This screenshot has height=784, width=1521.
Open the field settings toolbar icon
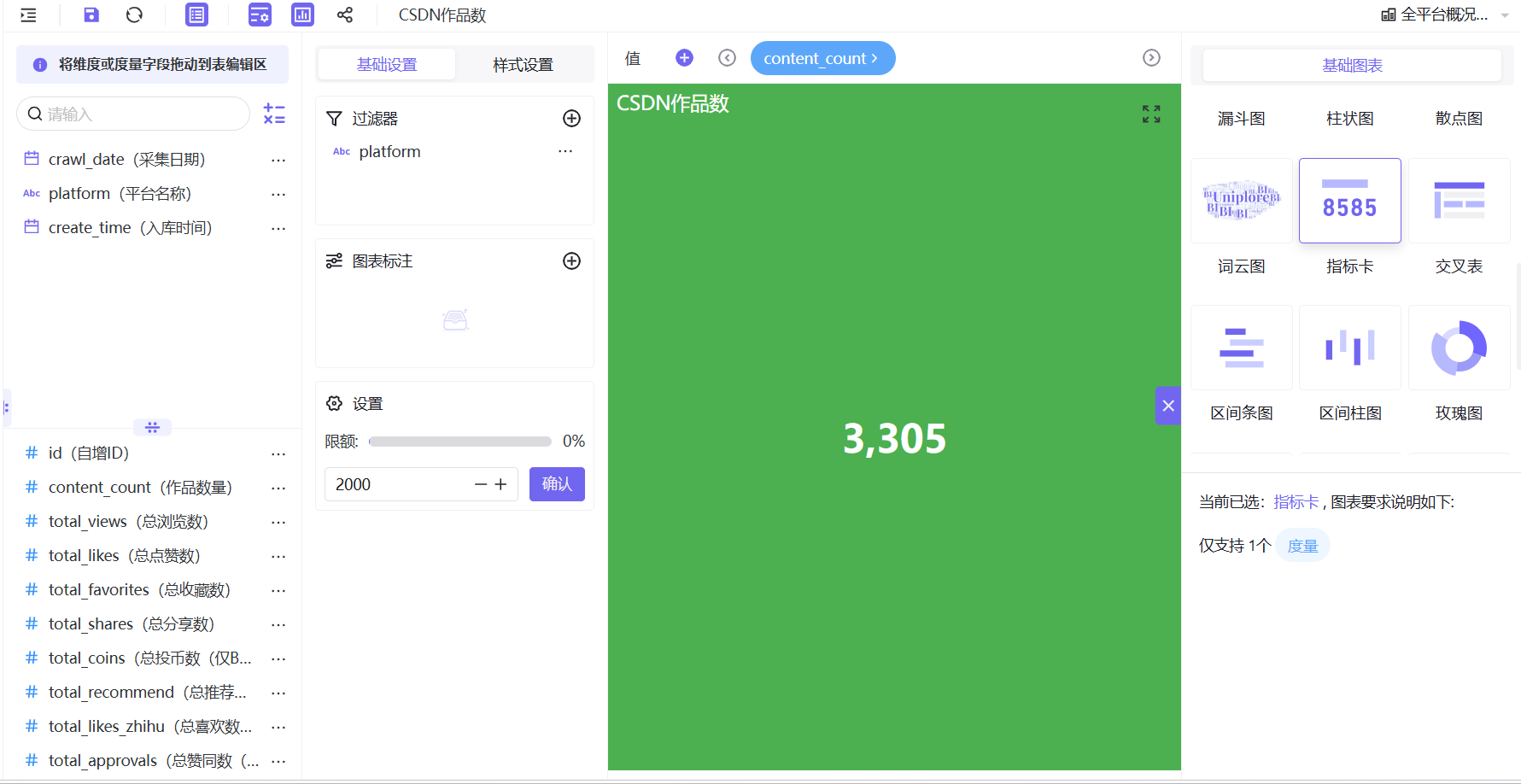pyautogui.click(x=260, y=15)
